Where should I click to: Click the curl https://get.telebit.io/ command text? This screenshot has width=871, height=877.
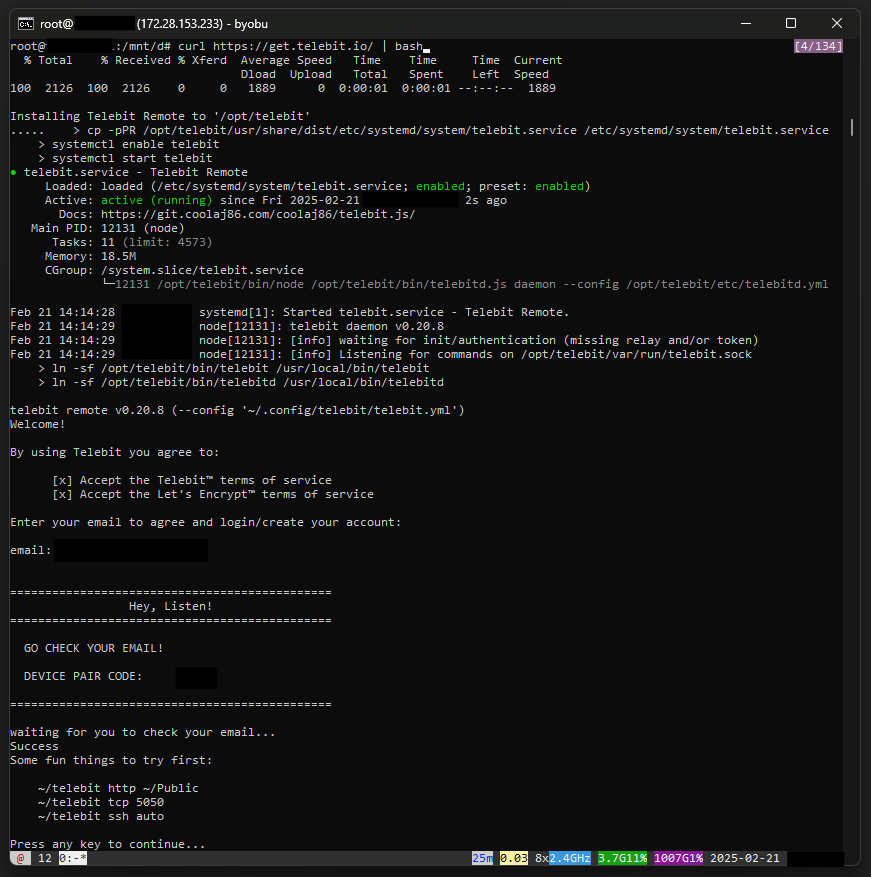point(276,46)
